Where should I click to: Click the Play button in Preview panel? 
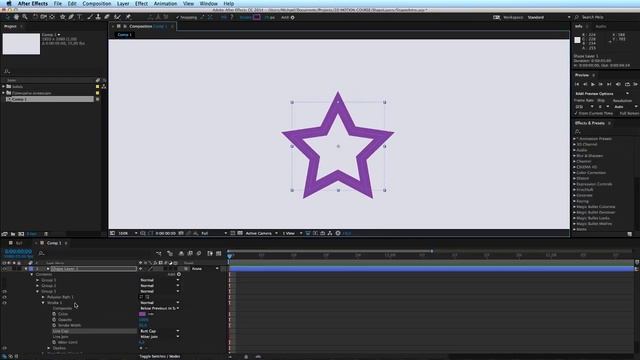coord(593,84)
